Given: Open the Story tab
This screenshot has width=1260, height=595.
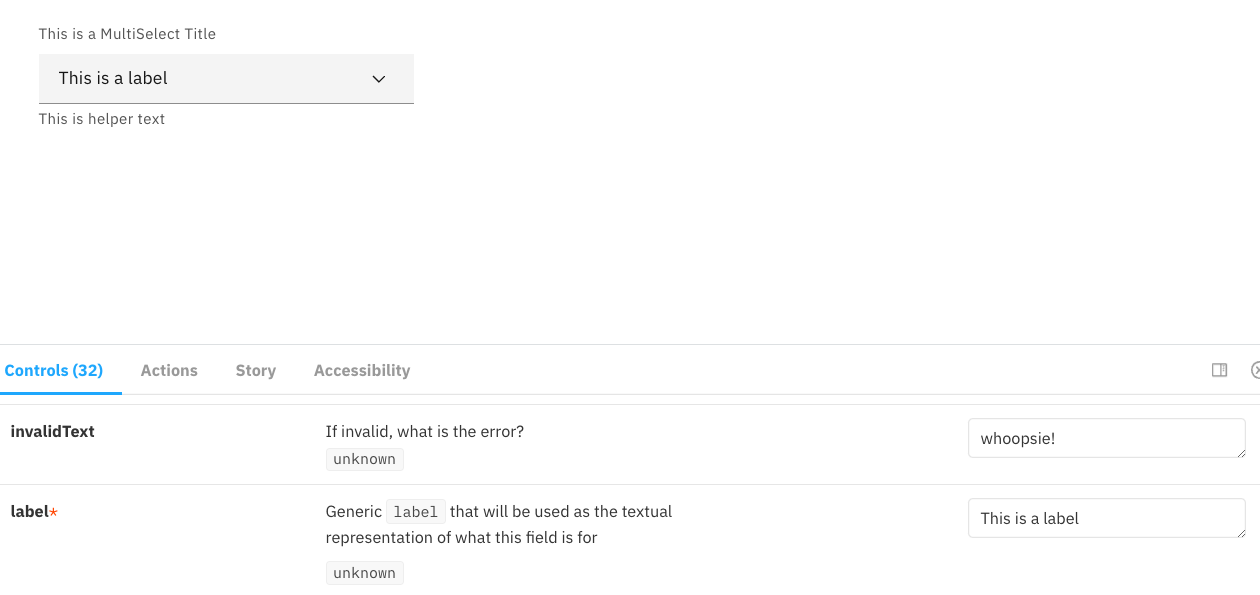Looking at the screenshot, I should pos(255,370).
